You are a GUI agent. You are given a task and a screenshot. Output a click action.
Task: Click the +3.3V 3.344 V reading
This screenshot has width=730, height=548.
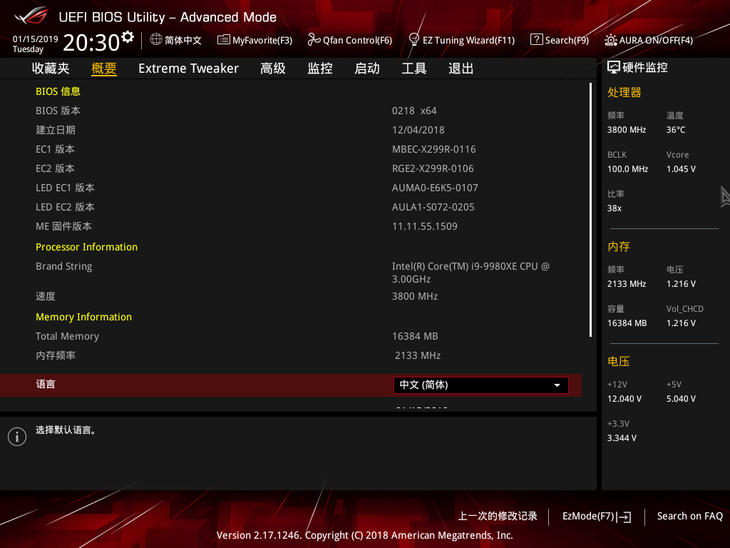[x=622, y=438]
